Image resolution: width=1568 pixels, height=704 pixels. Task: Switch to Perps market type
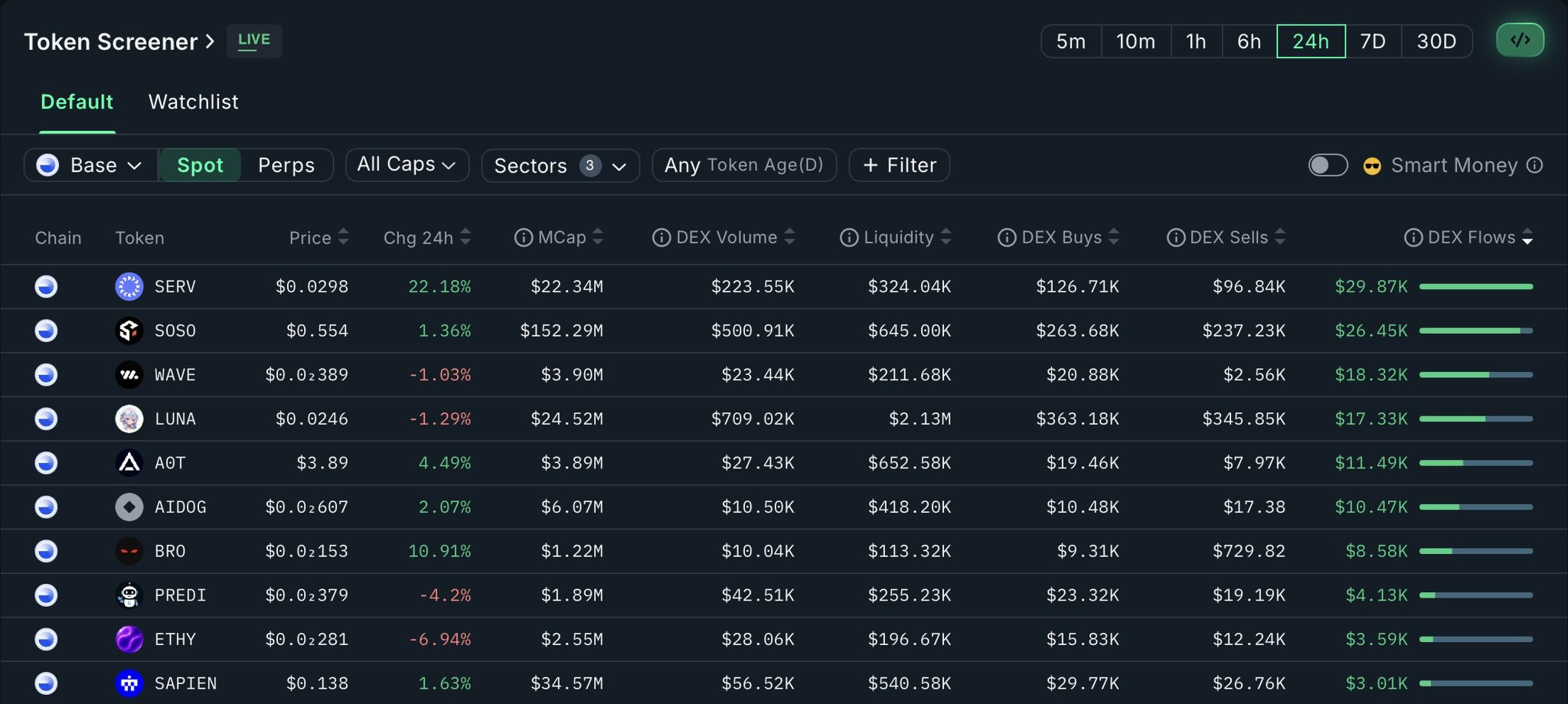pyautogui.click(x=286, y=165)
